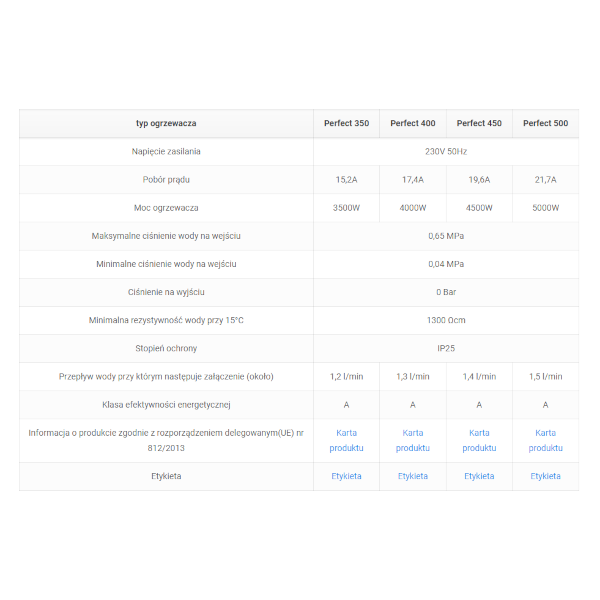The image size is (600, 600).
Task: Select the 230V 50Hz voltage cell
Action: tap(446, 152)
